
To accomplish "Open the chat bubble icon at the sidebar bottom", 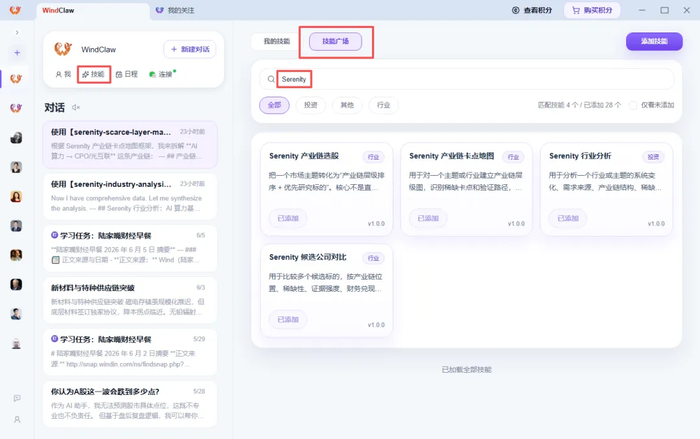I will click(x=17, y=398).
